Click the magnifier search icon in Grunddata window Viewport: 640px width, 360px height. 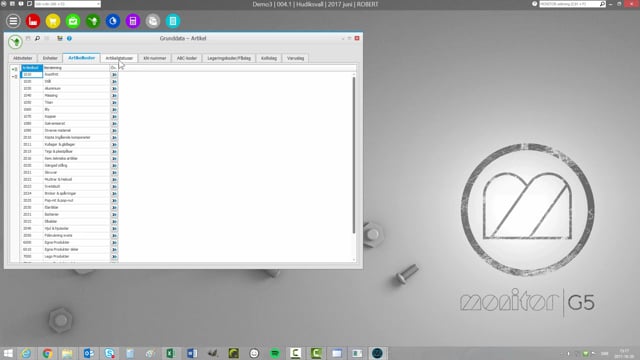(x=37, y=38)
